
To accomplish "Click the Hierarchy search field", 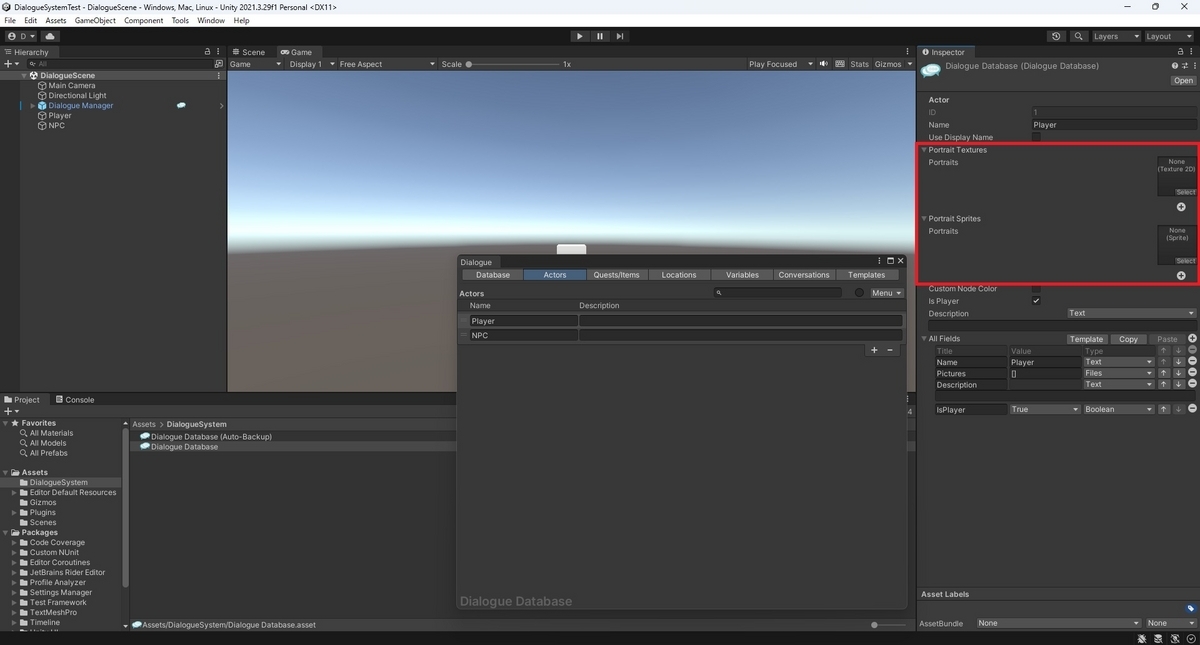I will tap(120, 64).
